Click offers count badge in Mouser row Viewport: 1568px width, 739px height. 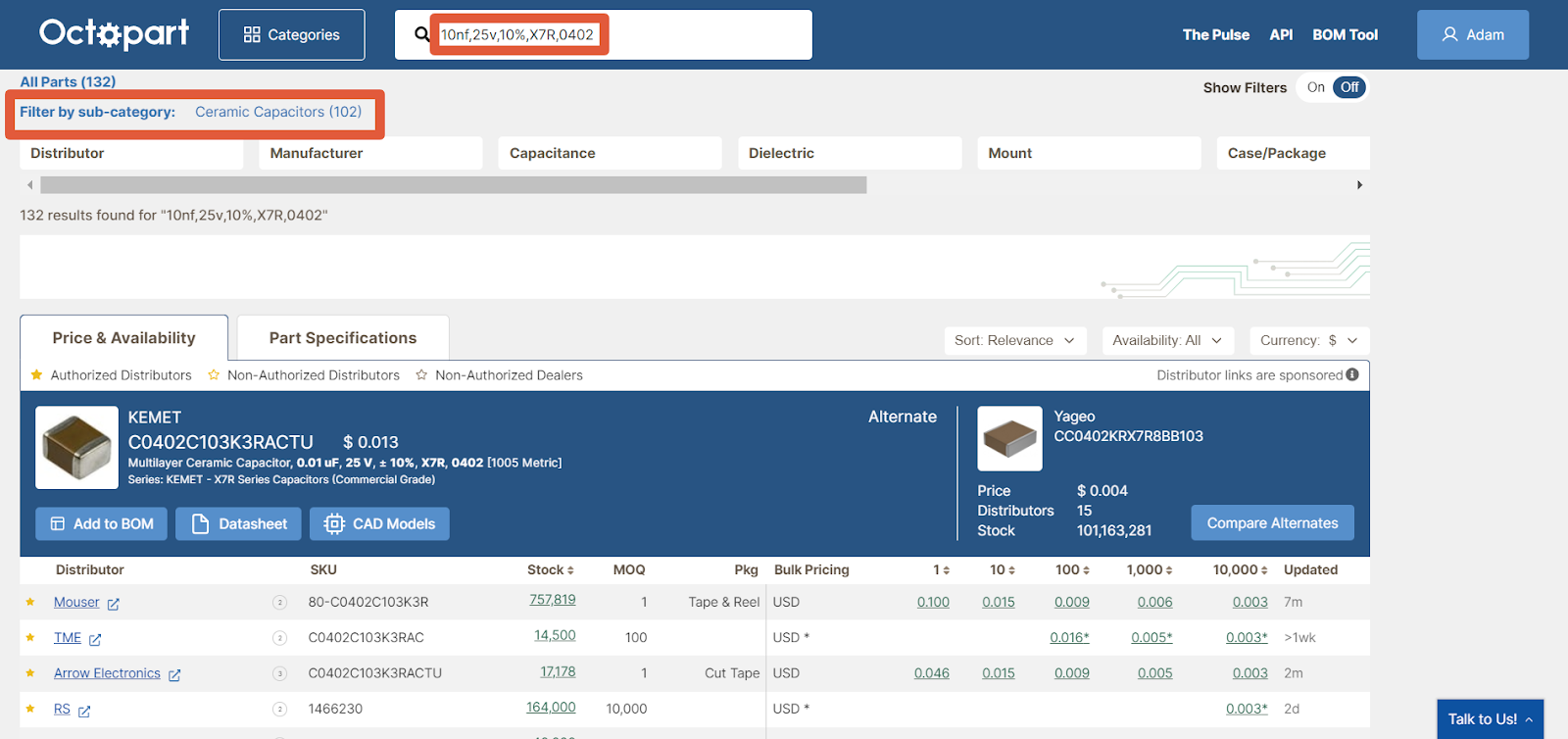[279, 603]
